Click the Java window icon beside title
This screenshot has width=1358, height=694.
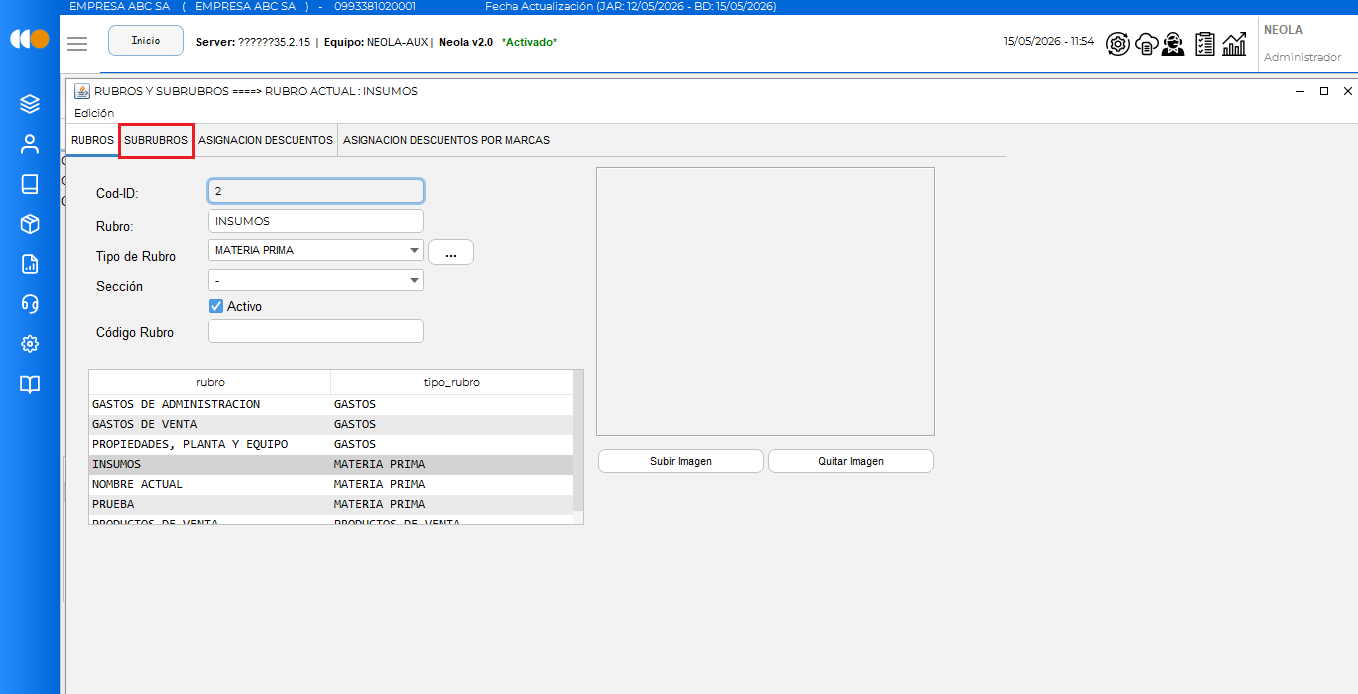pyautogui.click(x=82, y=91)
